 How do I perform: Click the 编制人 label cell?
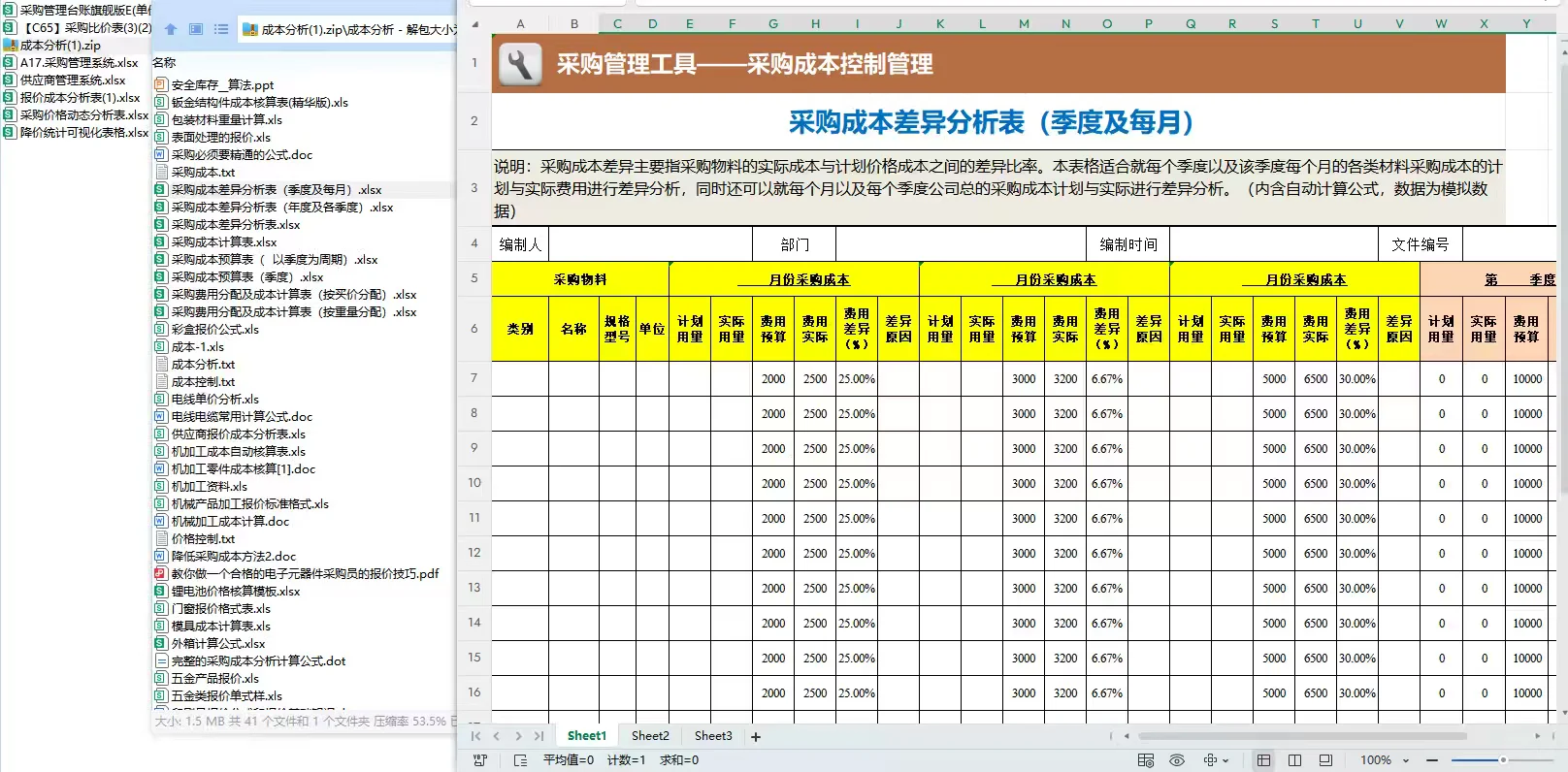520,244
